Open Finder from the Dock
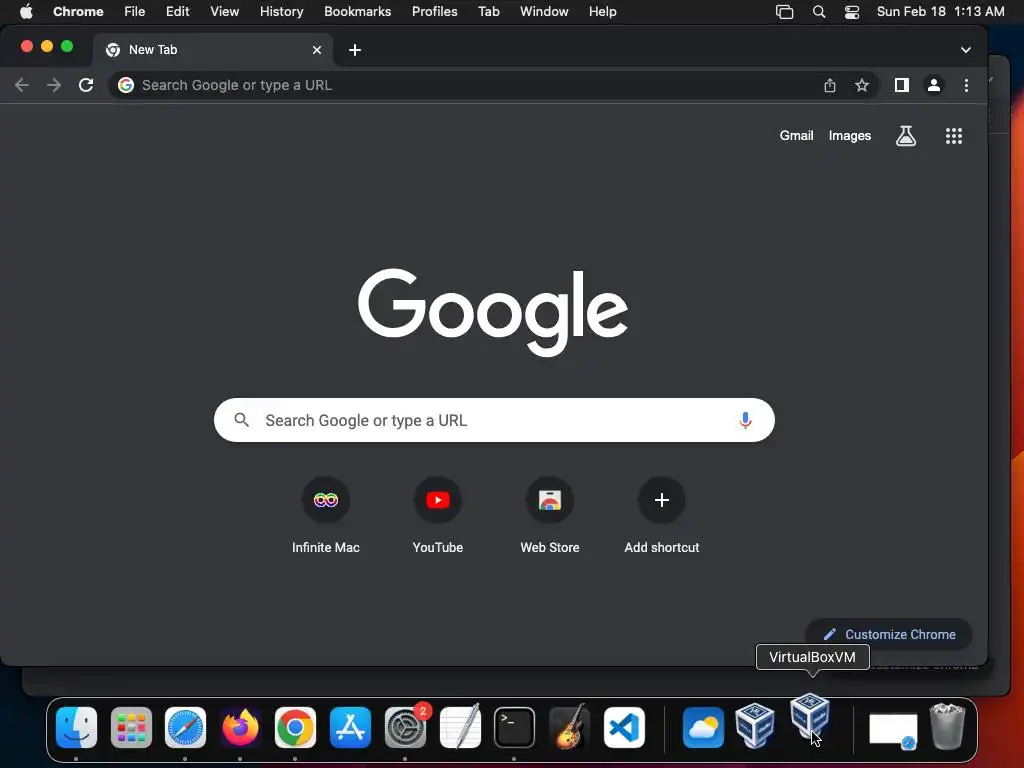The height and width of the screenshot is (768, 1024). pos(76,728)
